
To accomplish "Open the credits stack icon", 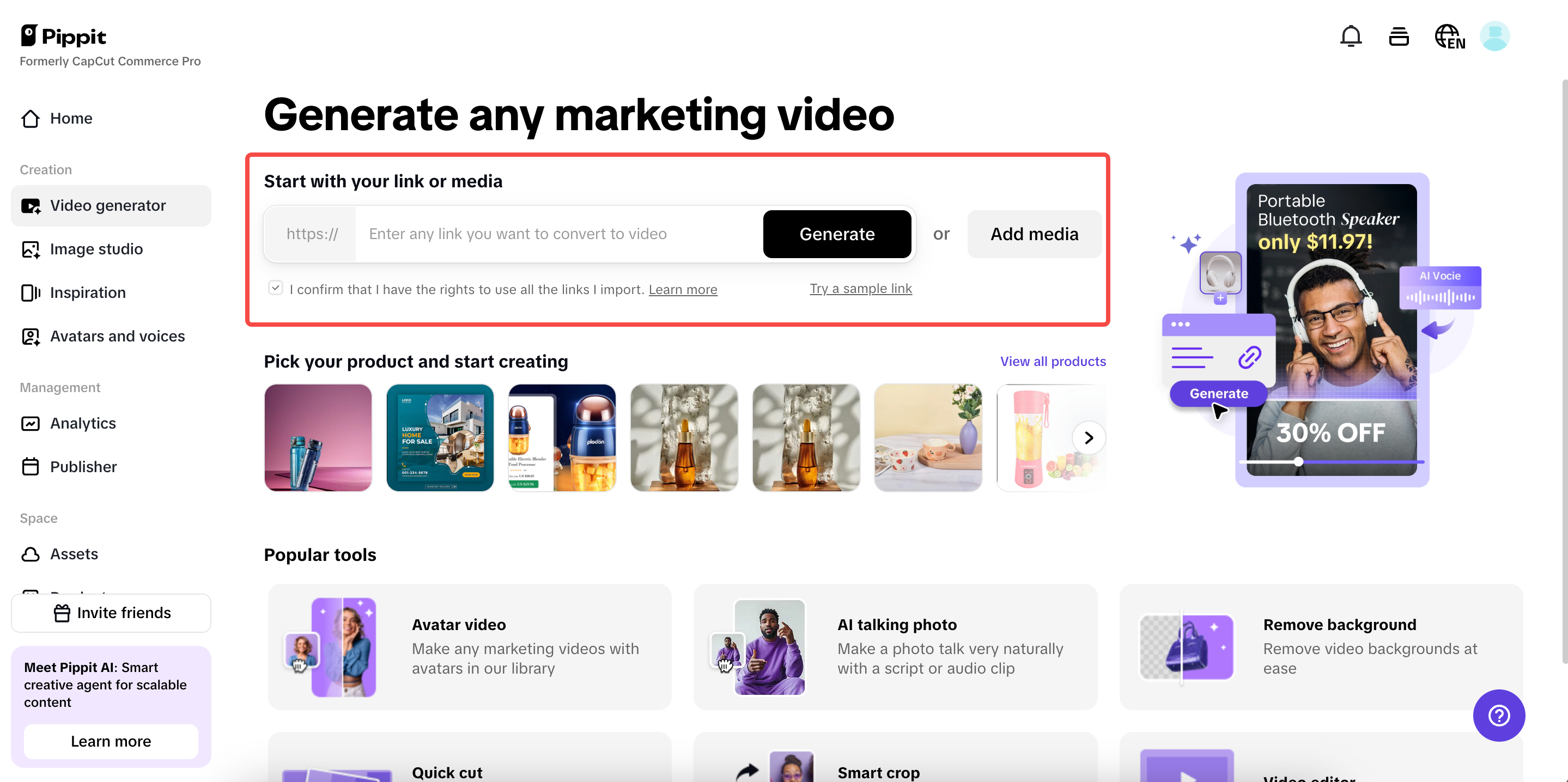I will pos(1399,36).
